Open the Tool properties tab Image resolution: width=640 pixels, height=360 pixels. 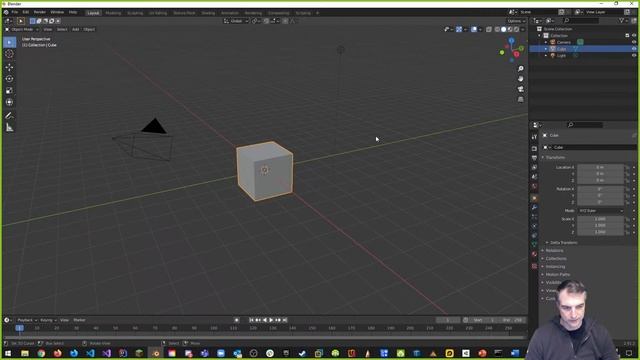coord(534,137)
